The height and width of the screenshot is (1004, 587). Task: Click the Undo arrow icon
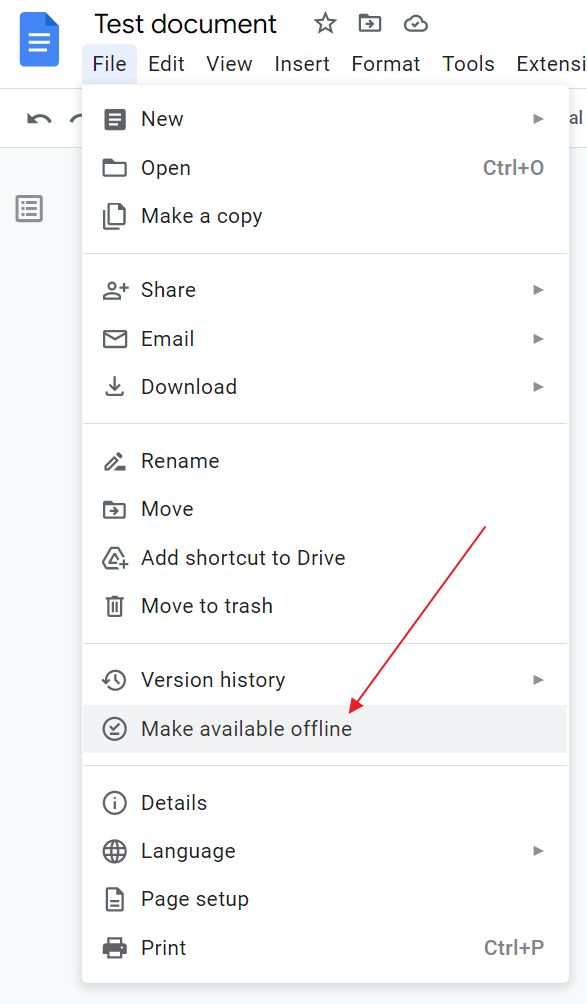tap(38, 117)
